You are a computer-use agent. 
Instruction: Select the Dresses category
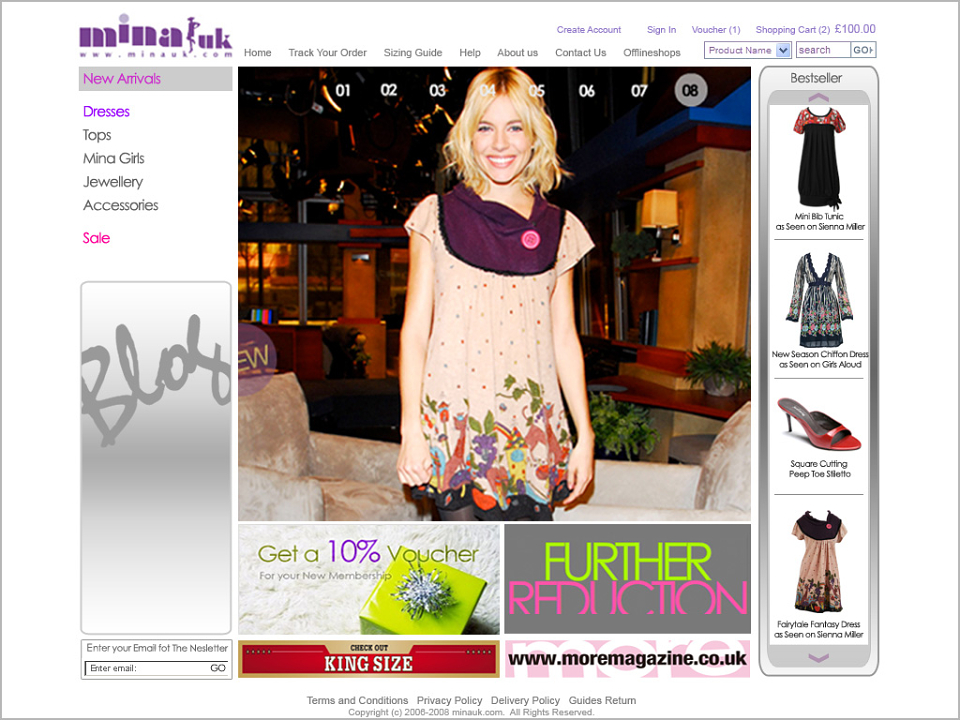(x=107, y=111)
